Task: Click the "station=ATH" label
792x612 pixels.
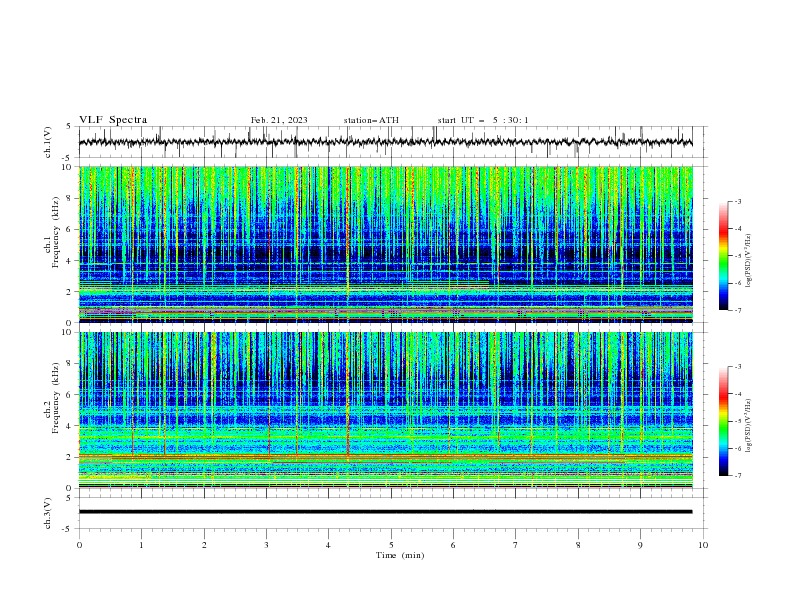Action: pos(371,120)
